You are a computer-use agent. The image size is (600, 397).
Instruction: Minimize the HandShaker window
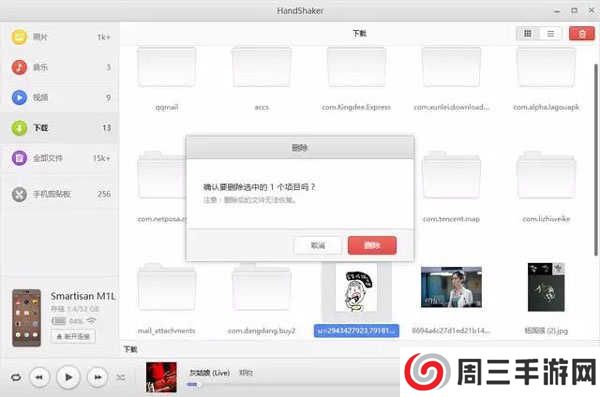tap(557, 11)
